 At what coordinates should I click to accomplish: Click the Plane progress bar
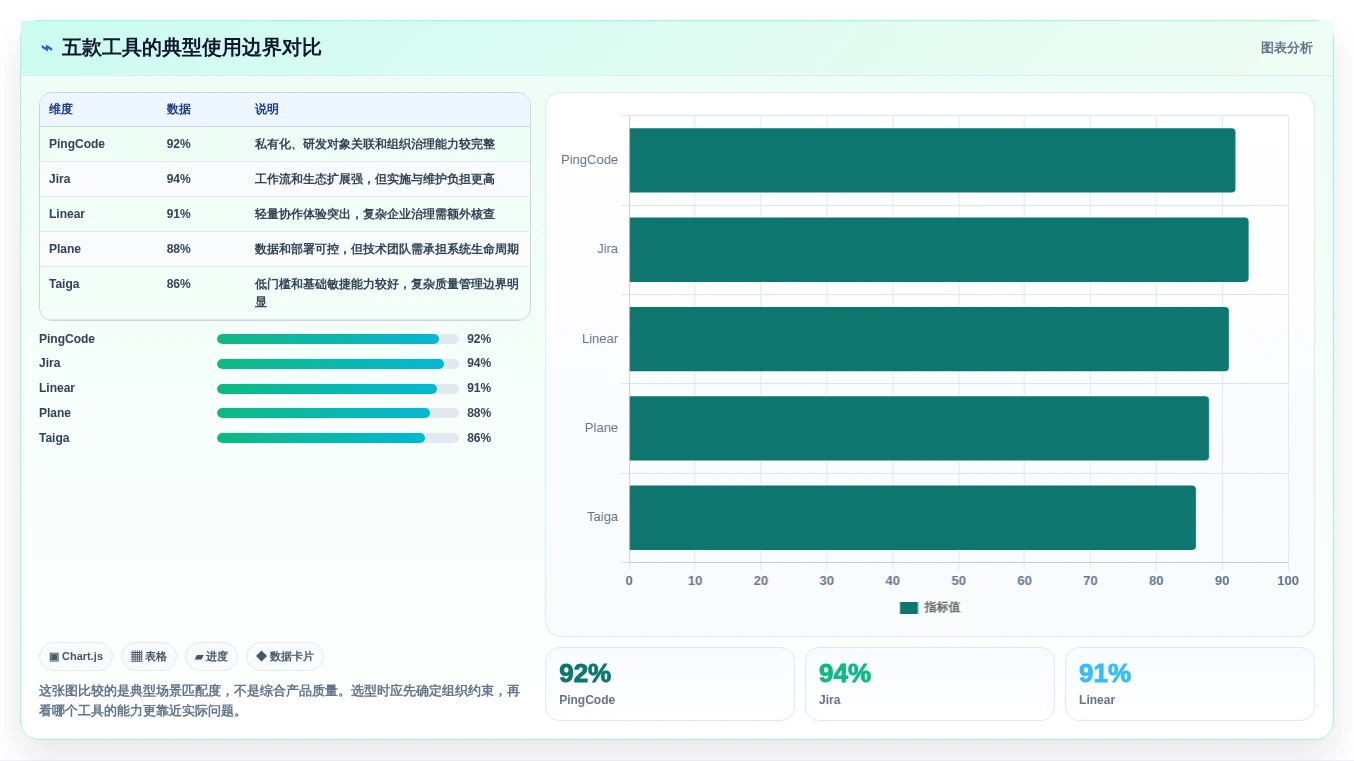(x=338, y=413)
